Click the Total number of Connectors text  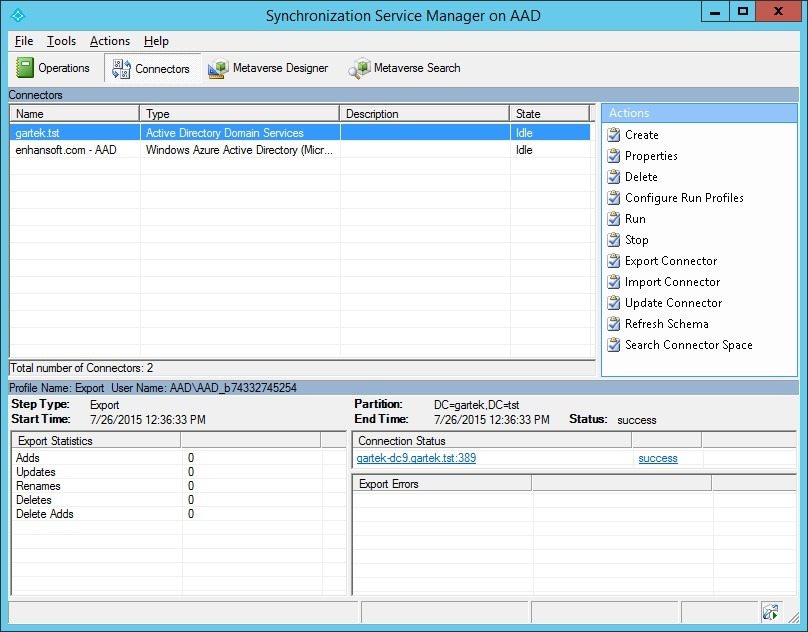point(81,368)
